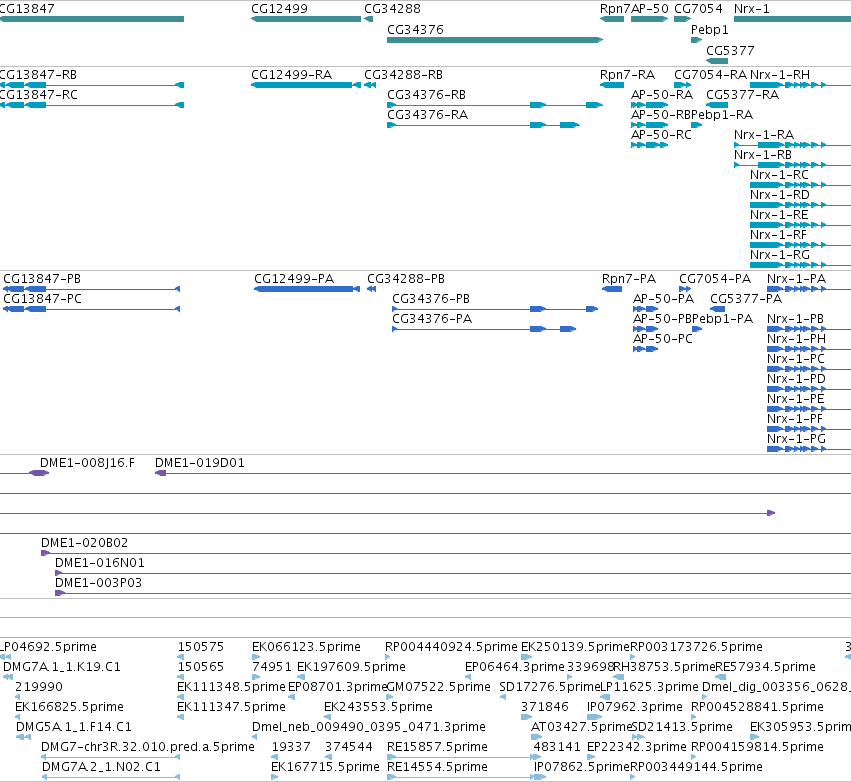
Task: Select the CG7054 gene label
Action: click(698, 9)
